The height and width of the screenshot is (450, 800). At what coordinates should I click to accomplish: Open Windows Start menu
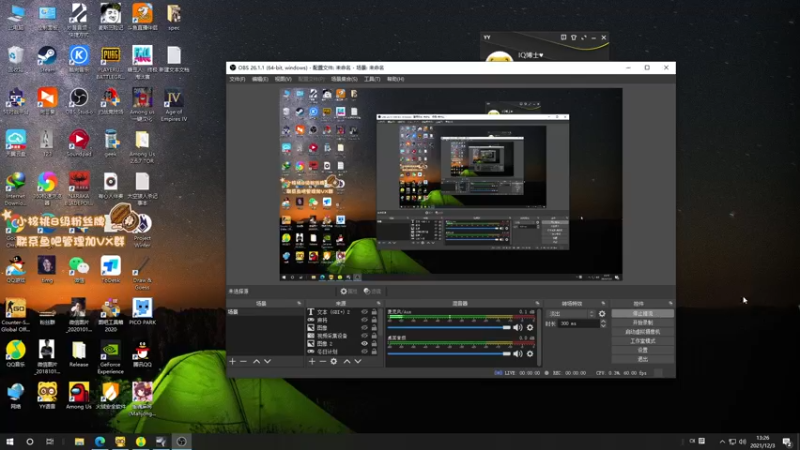click(10, 441)
